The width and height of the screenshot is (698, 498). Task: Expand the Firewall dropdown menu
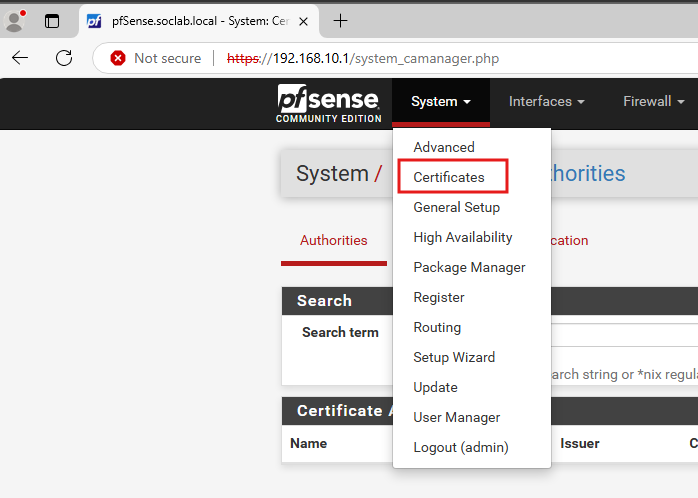(x=653, y=101)
